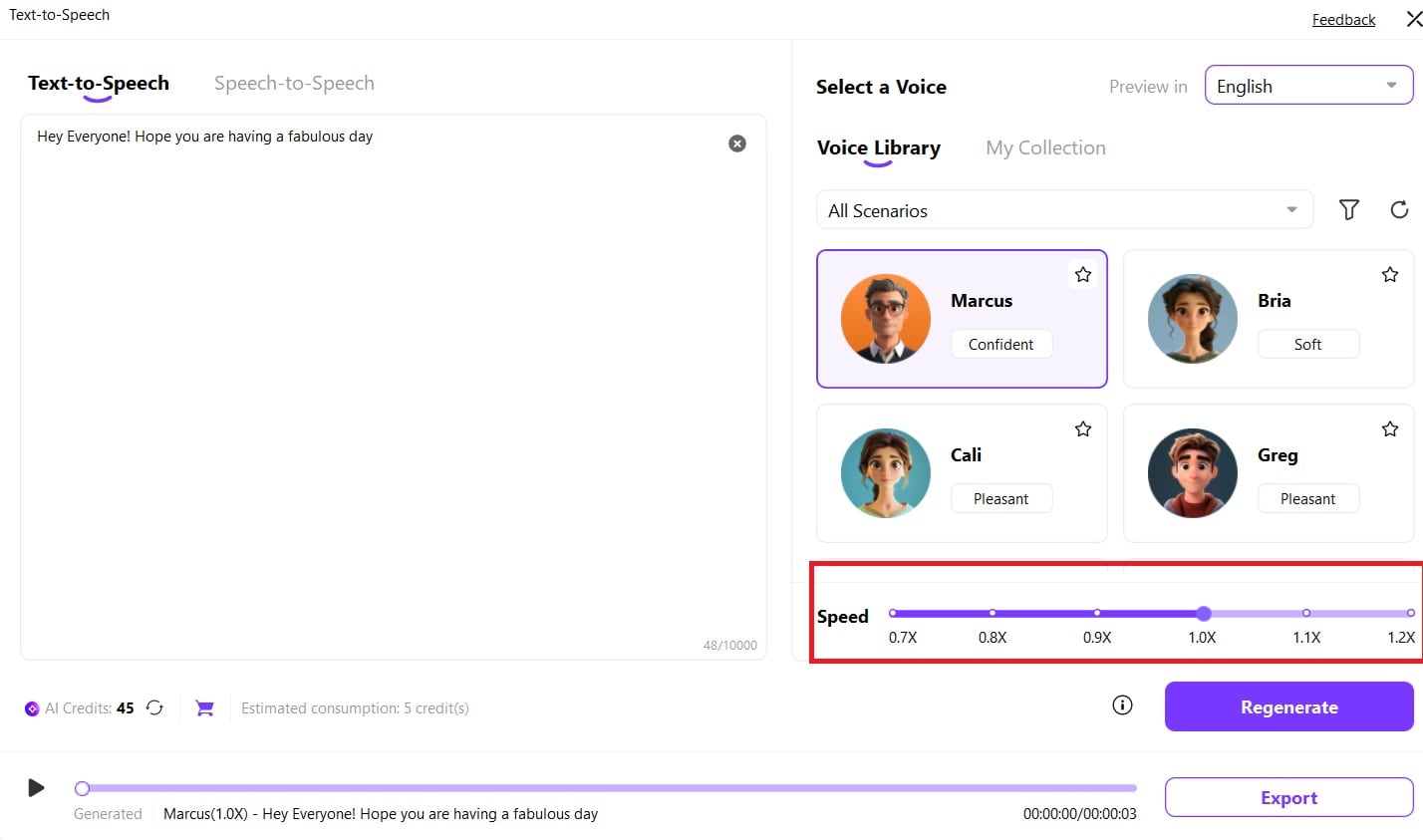Refresh AI Credits balance
The width and height of the screenshot is (1423, 840).
(154, 707)
